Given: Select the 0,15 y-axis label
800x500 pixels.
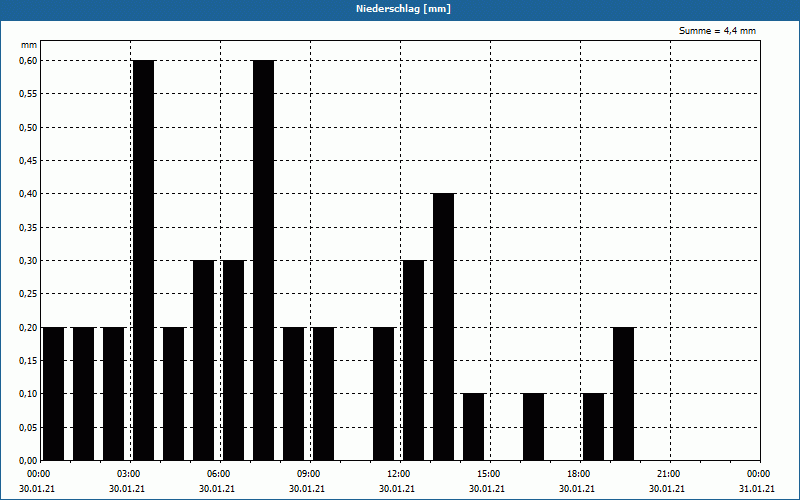Looking at the screenshot, I should pos(28,361).
